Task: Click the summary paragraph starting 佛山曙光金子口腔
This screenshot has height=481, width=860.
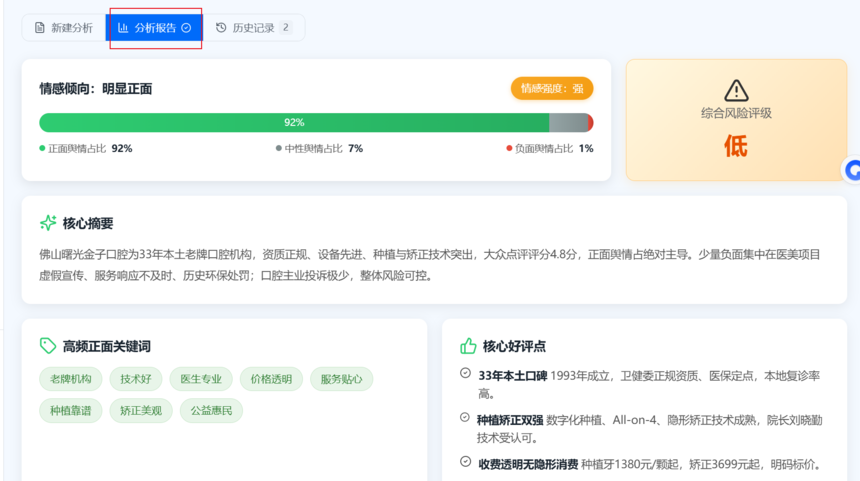Action: (x=430, y=265)
